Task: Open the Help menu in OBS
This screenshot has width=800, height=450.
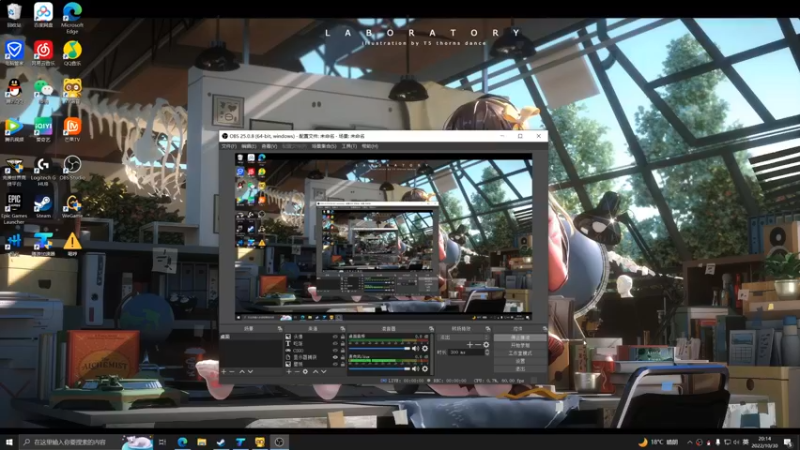Action: pos(369,146)
